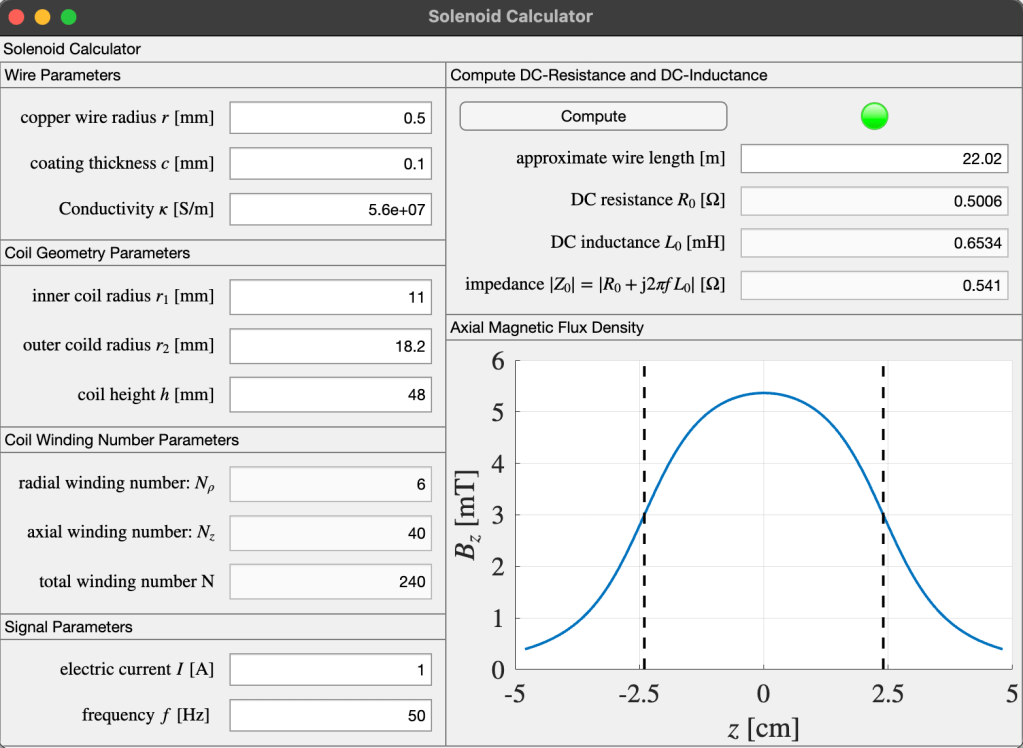Select the coating thickness input field
Screen dimensions: 1023x748
[330, 164]
